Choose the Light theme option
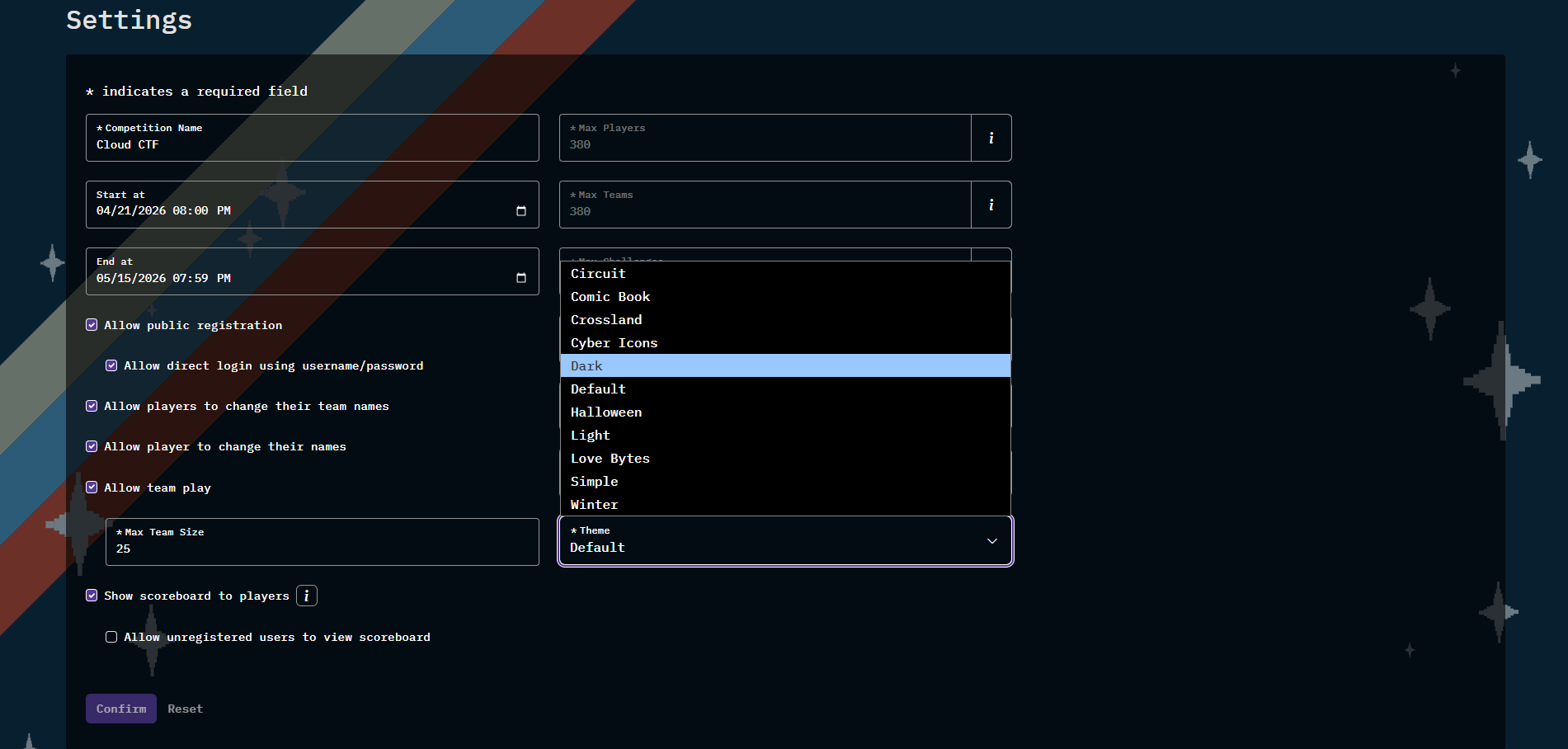The width and height of the screenshot is (1568, 749). tap(785, 435)
